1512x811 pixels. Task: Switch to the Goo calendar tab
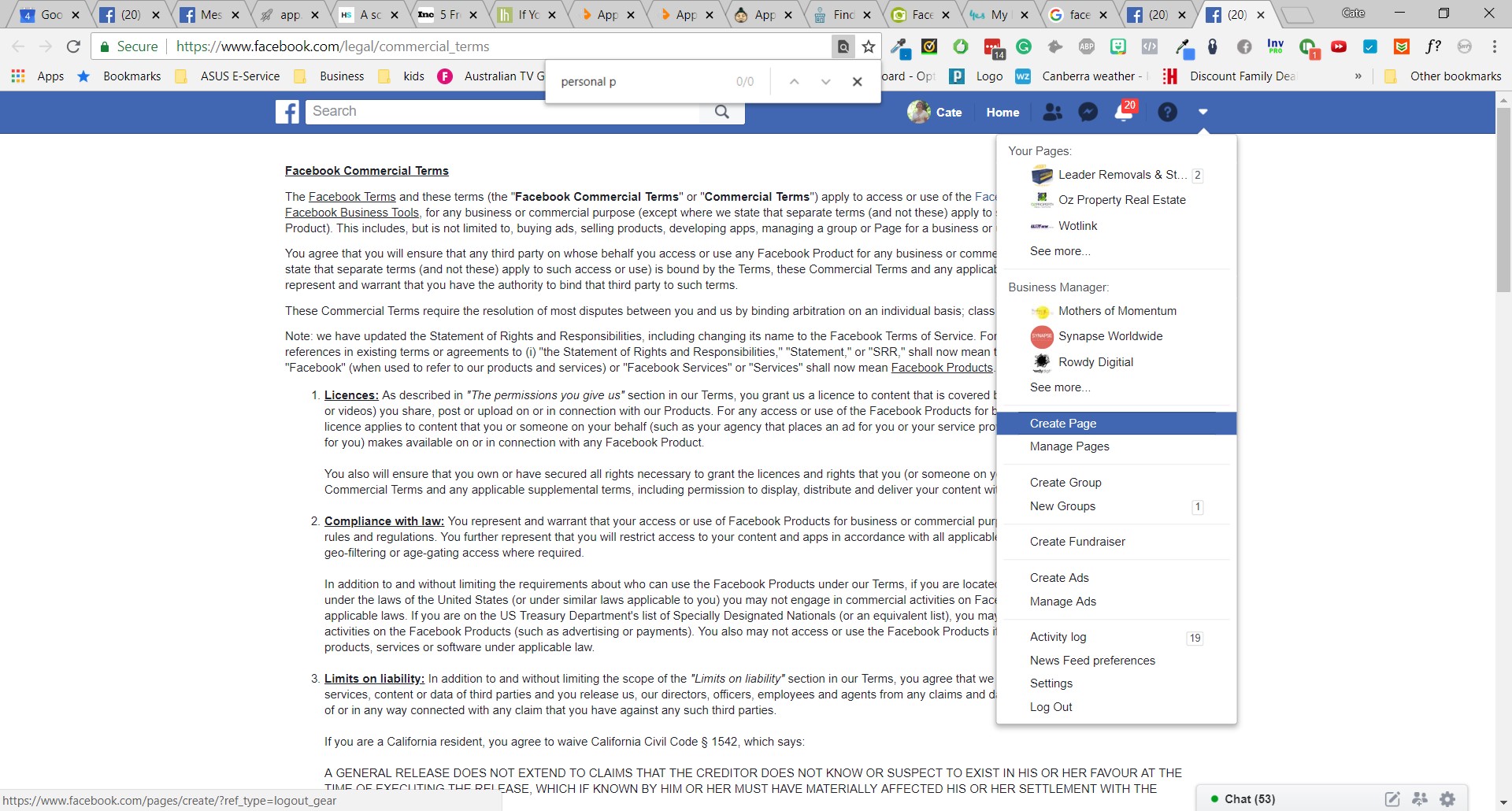[x=50, y=14]
